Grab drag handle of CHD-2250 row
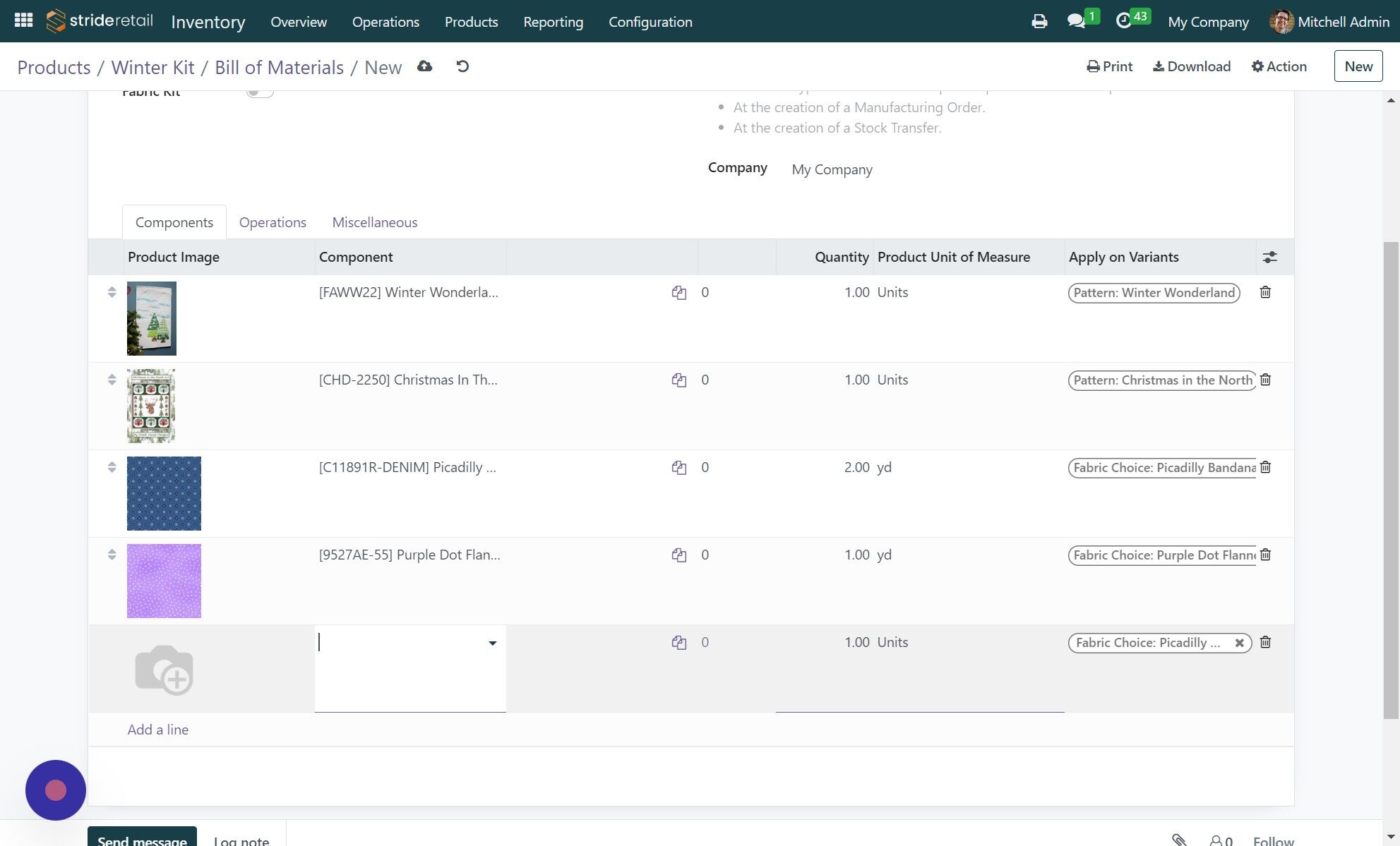This screenshot has width=1400, height=846. tap(112, 380)
